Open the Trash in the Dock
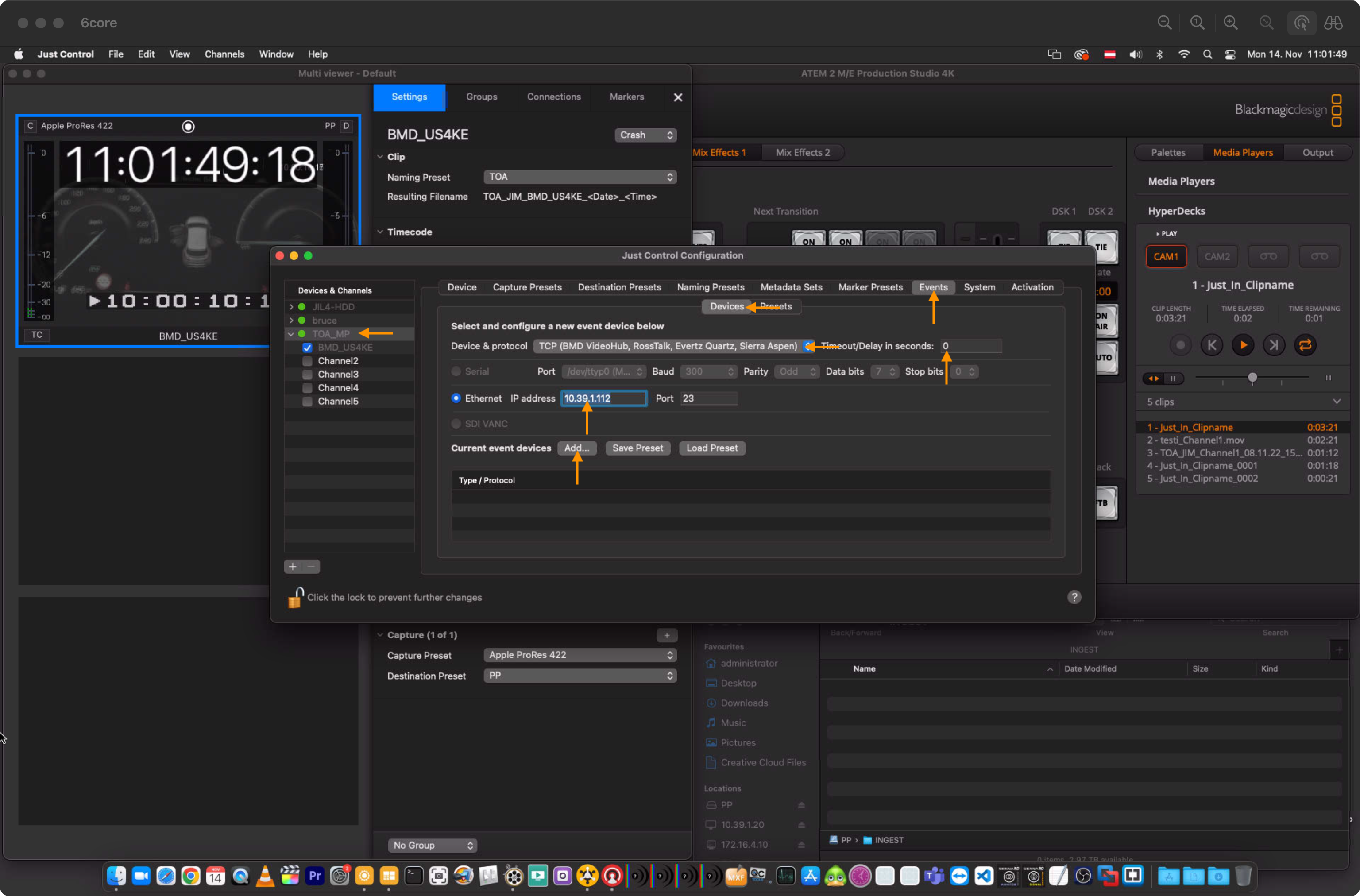This screenshot has width=1360, height=896. (x=1243, y=876)
